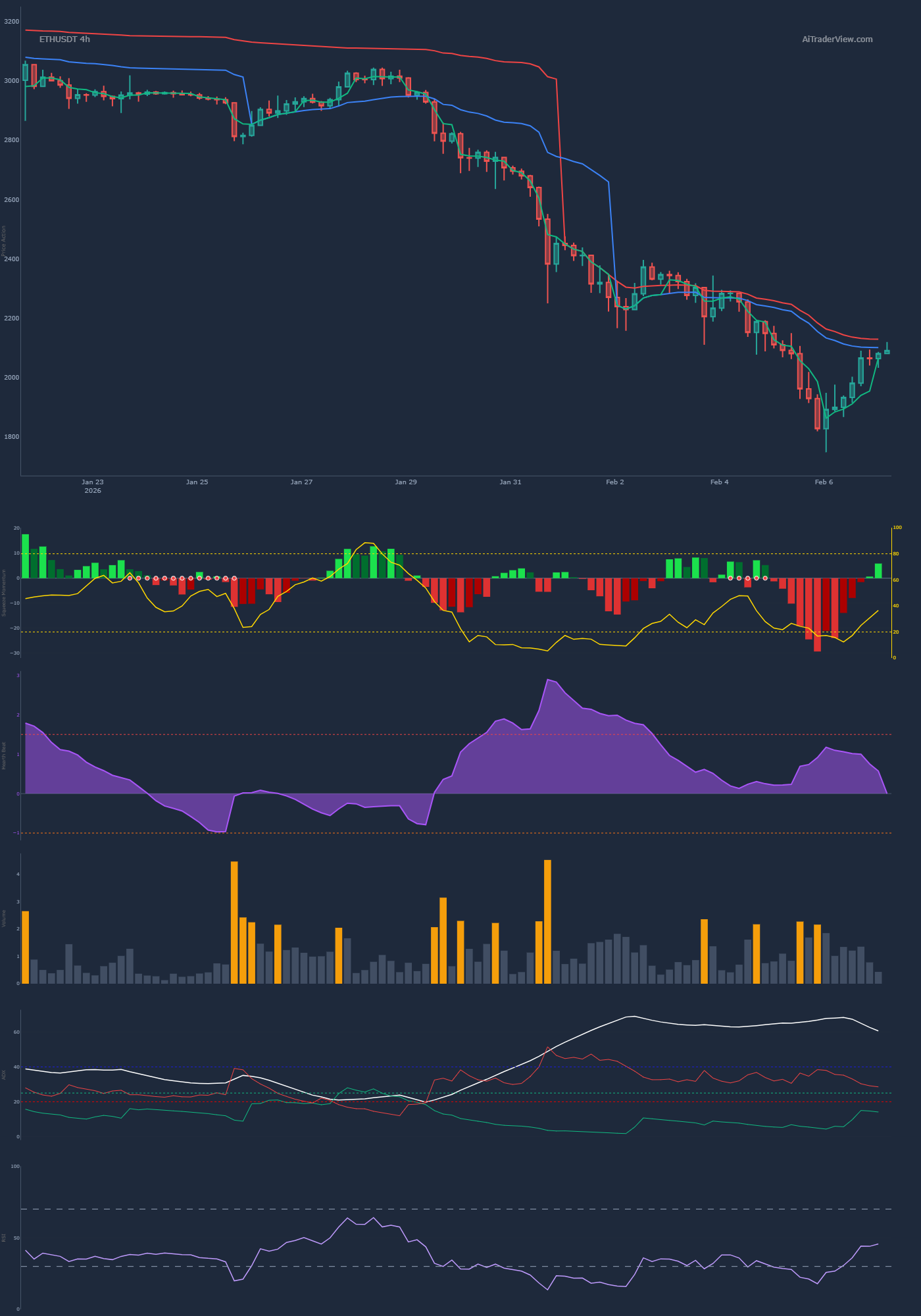The width and height of the screenshot is (921, 1316).
Task: Select the Feb 6 date label
Action: 824,482
